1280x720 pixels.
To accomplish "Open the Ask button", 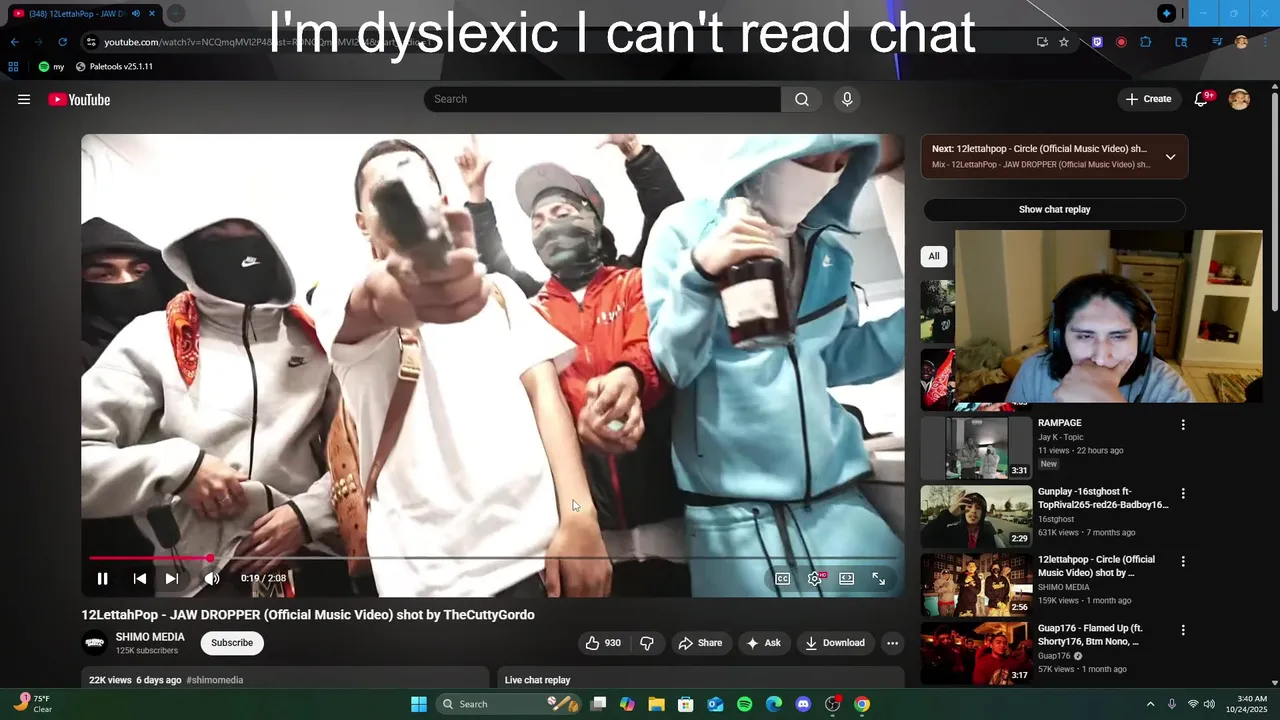I will click(763, 643).
